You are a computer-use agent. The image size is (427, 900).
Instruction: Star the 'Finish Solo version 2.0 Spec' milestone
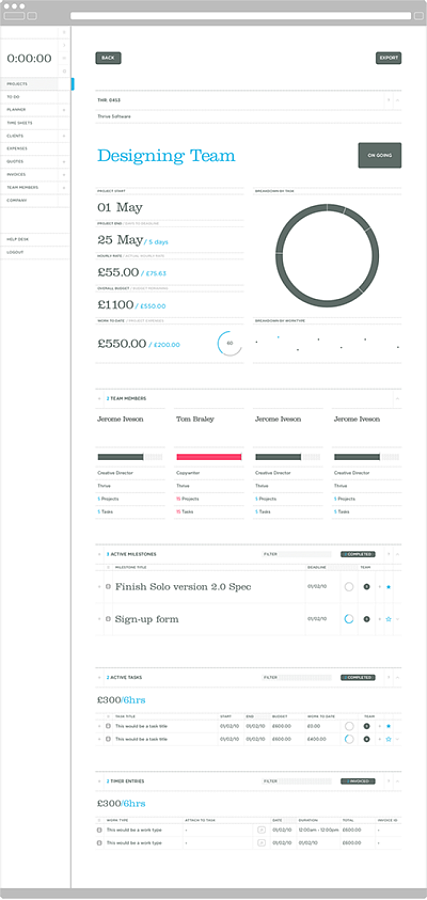tap(389, 587)
